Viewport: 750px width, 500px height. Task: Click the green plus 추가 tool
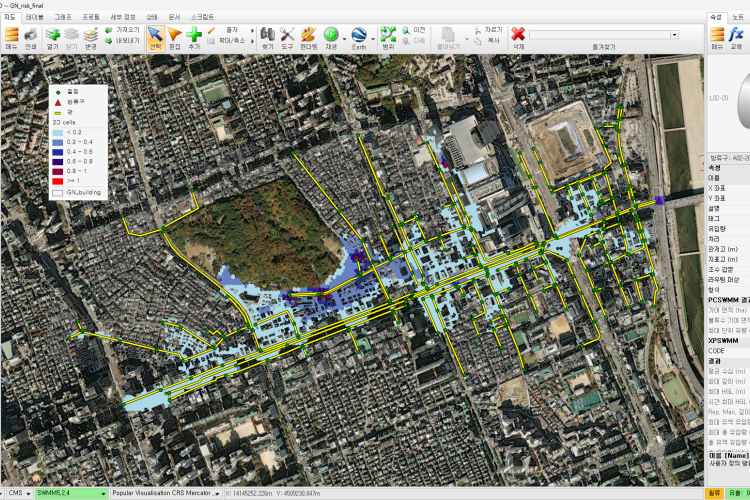[x=194, y=38]
